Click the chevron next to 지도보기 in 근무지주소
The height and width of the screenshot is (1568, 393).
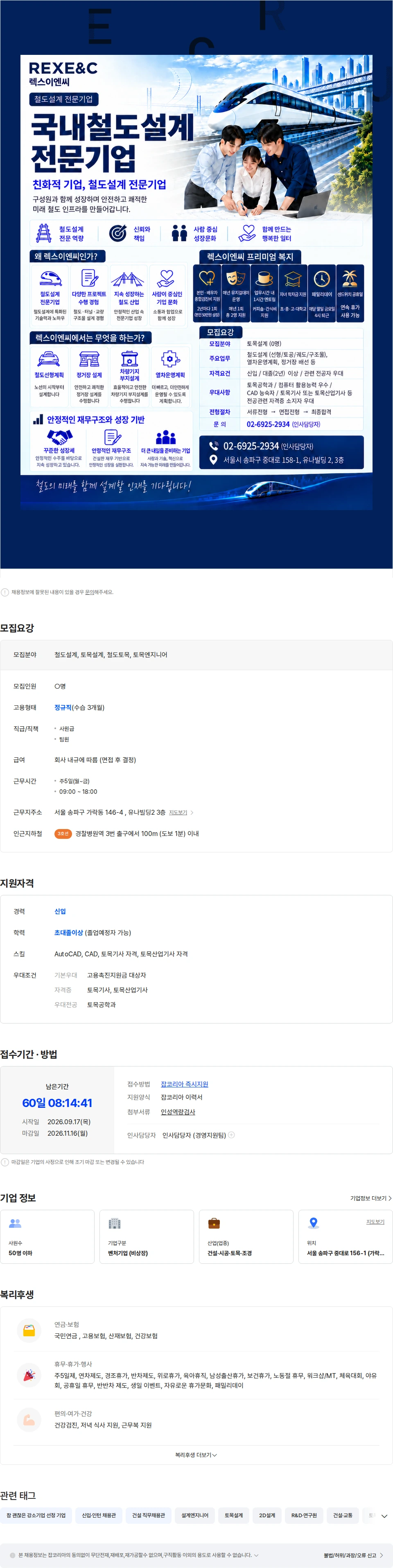[192, 813]
